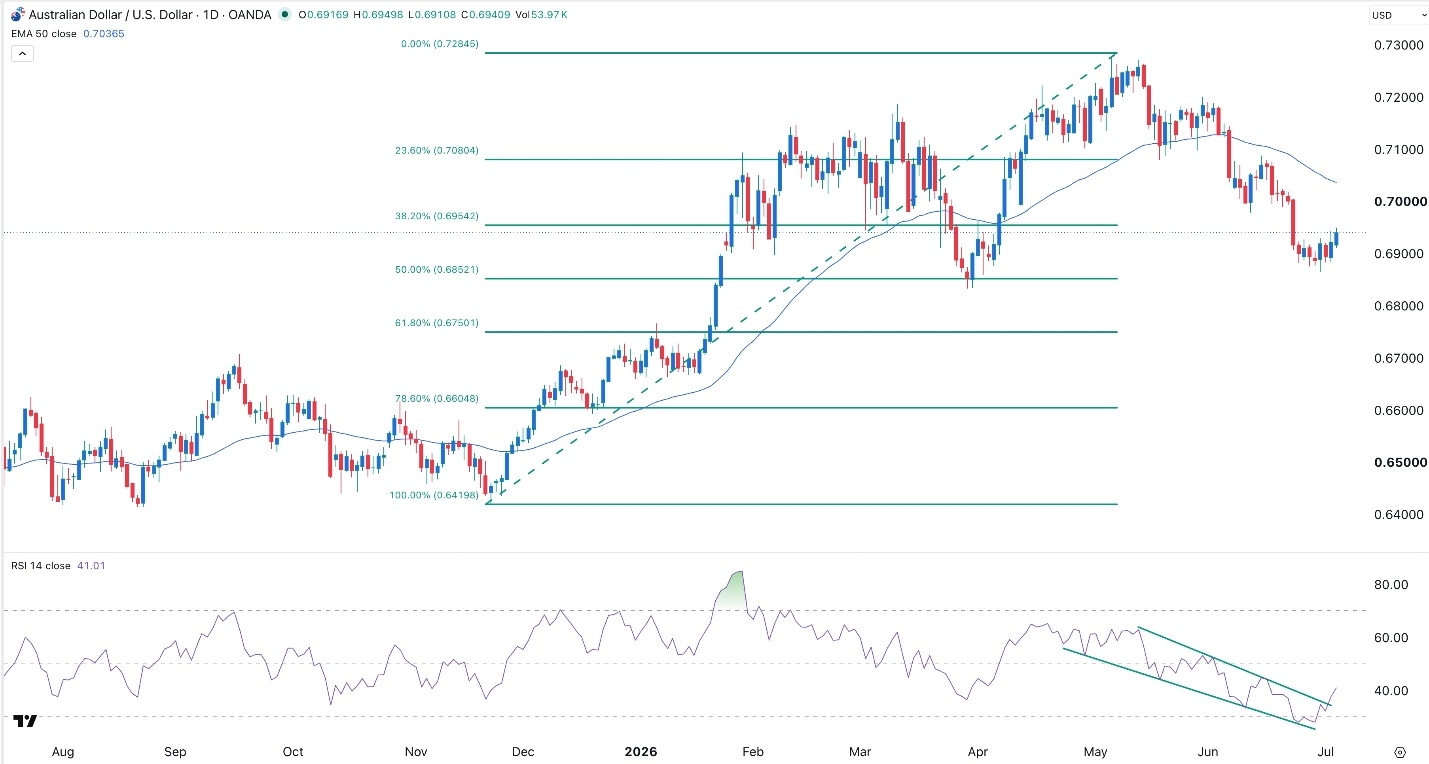
Task: Click the TradingView logo in RSI pane
Action: click(26, 720)
